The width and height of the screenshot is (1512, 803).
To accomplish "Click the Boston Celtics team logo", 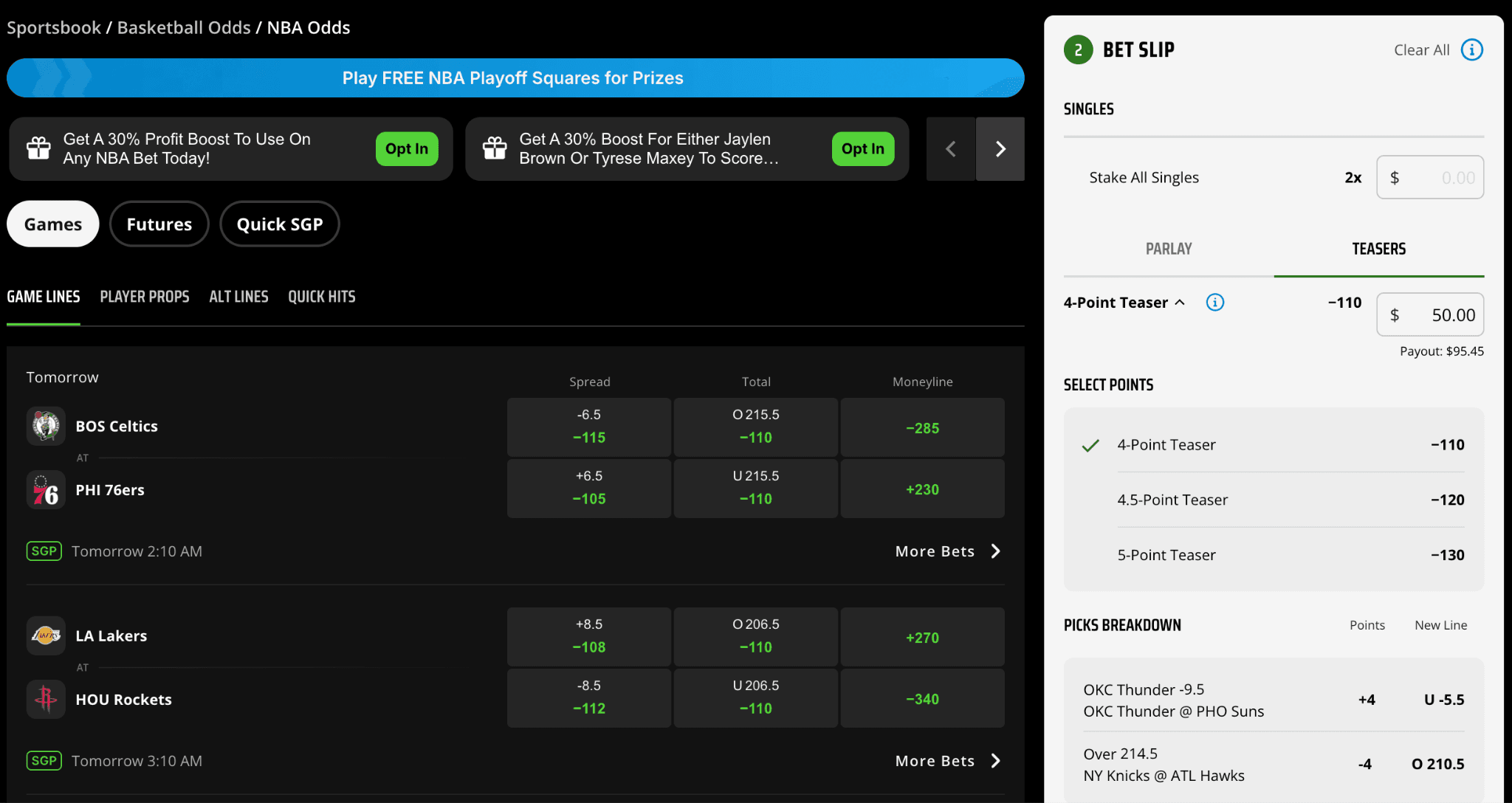I will tap(46, 426).
